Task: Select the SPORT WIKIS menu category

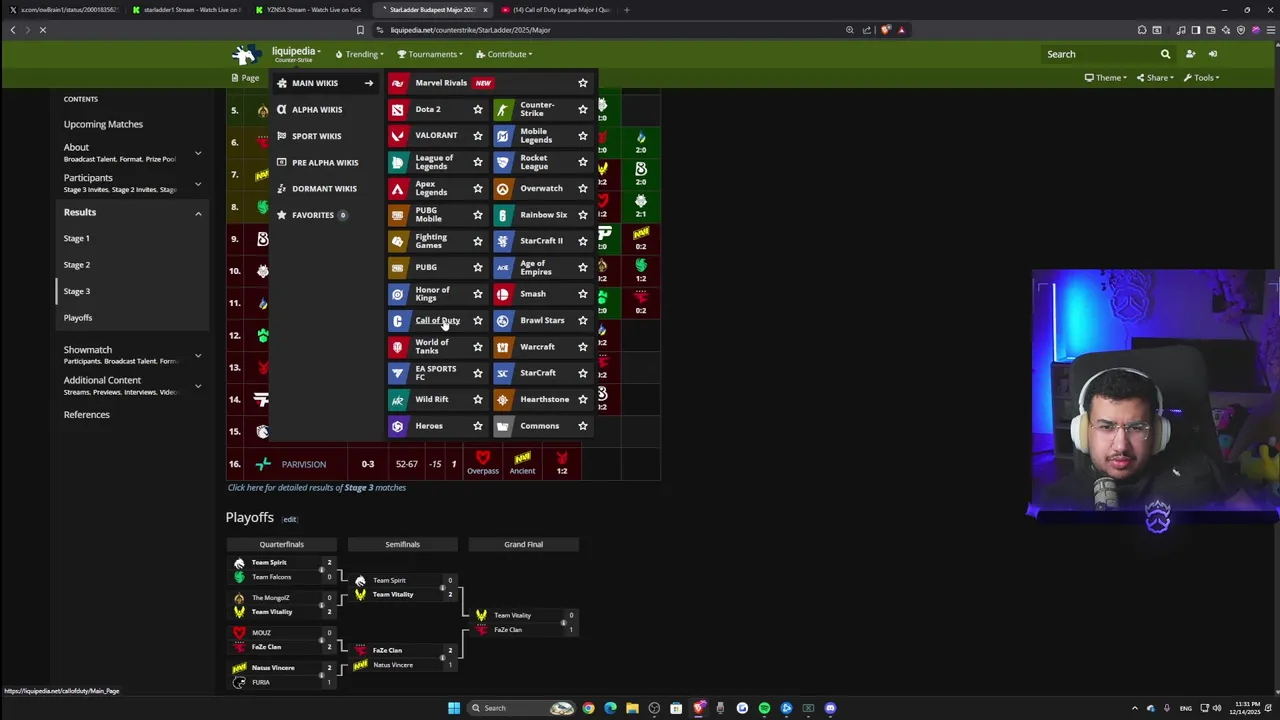Action: click(x=324, y=136)
